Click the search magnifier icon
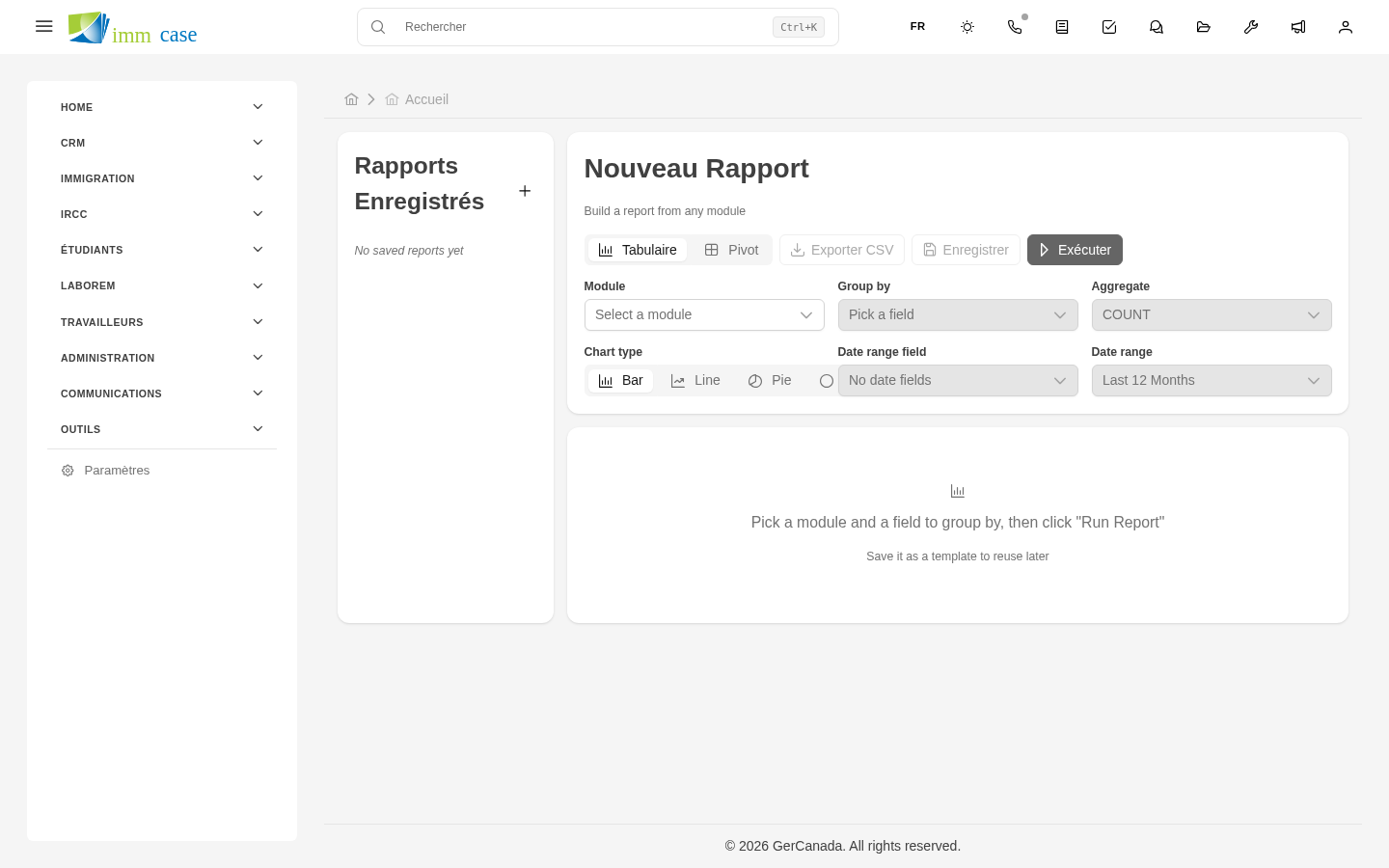 click(378, 27)
